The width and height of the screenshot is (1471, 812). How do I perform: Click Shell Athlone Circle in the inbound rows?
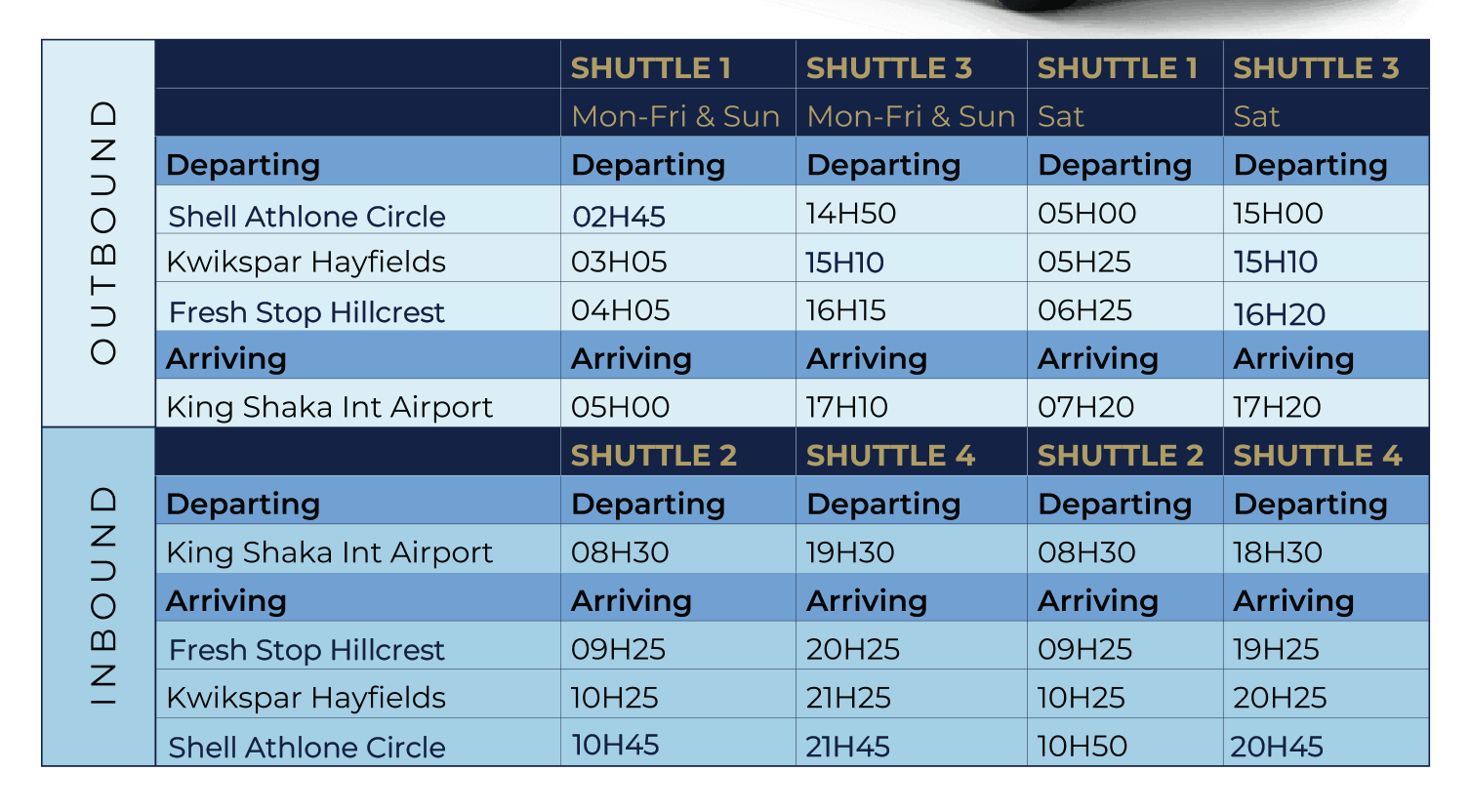(x=306, y=748)
